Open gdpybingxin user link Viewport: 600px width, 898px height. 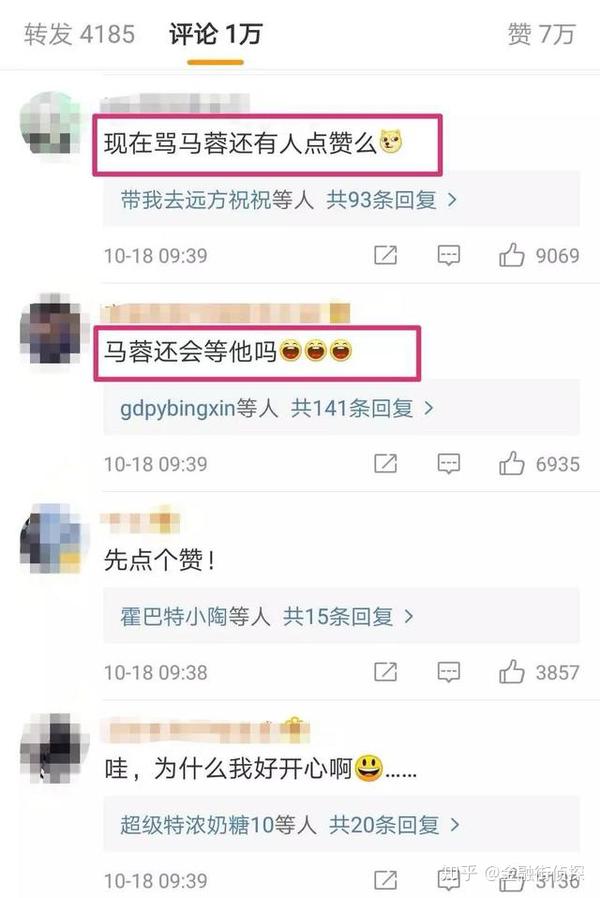pos(178,408)
